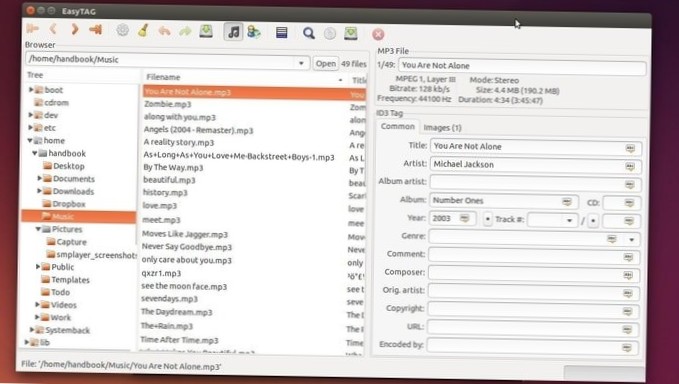Expand the boot folder in tree
Screen dimensions: 679x384
pos(31,90)
